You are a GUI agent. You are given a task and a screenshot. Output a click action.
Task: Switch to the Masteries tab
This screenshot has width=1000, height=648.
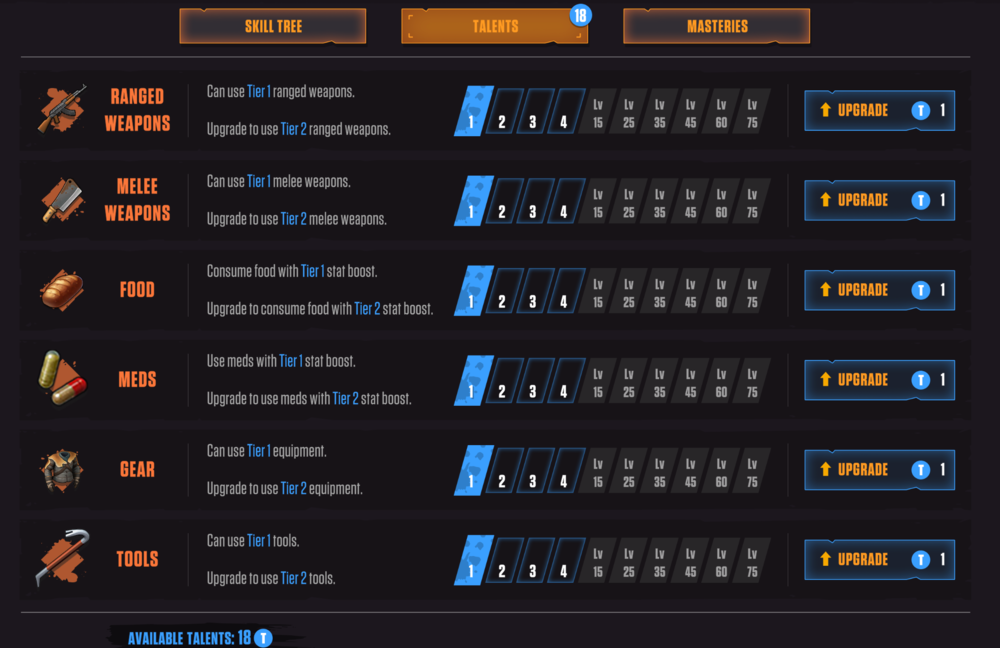717,26
